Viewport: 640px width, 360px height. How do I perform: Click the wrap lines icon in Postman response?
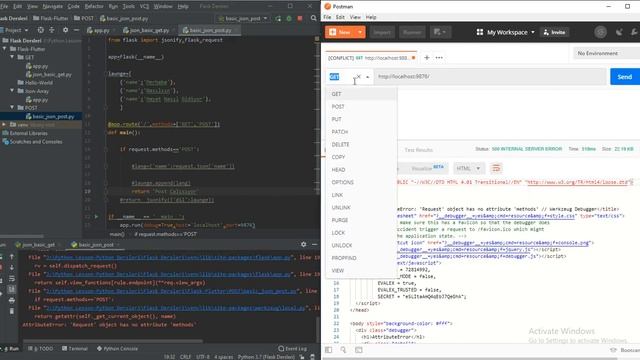tap(496, 168)
